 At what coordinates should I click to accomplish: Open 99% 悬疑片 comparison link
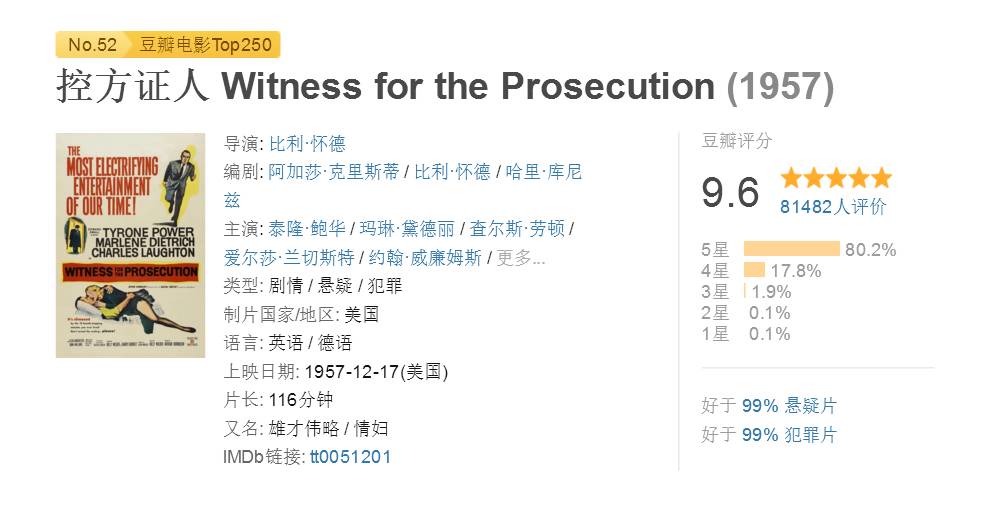pos(789,406)
